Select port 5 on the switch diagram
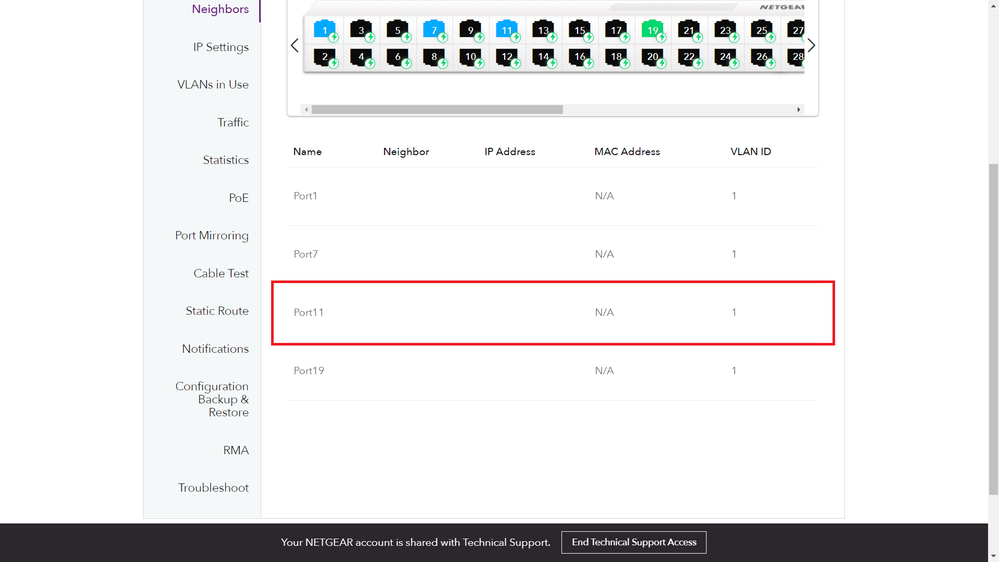This screenshot has width=999, height=562. click(398, 30)
